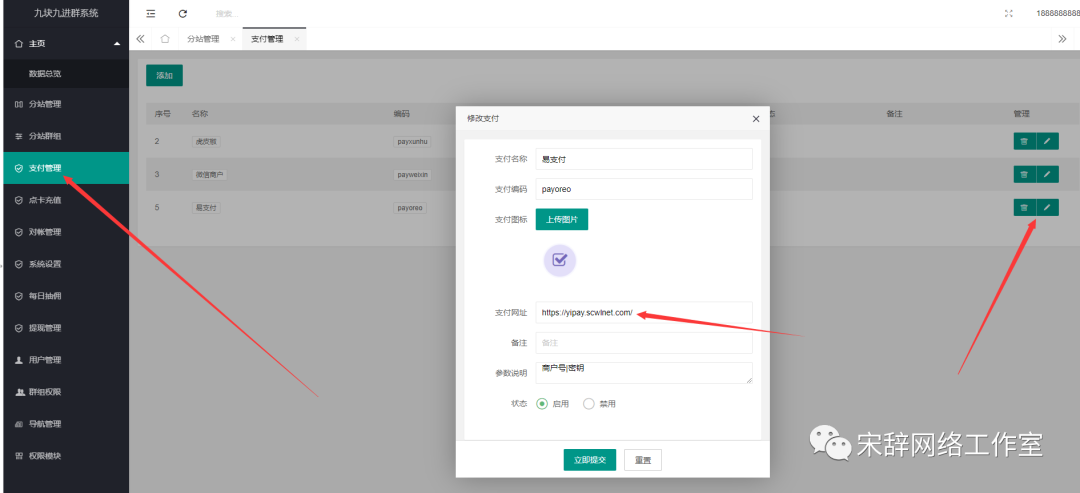This screenshot has height=493, width=1080.
Task: Click the payxunhu code cell
Action: click(x=412, y=142)
